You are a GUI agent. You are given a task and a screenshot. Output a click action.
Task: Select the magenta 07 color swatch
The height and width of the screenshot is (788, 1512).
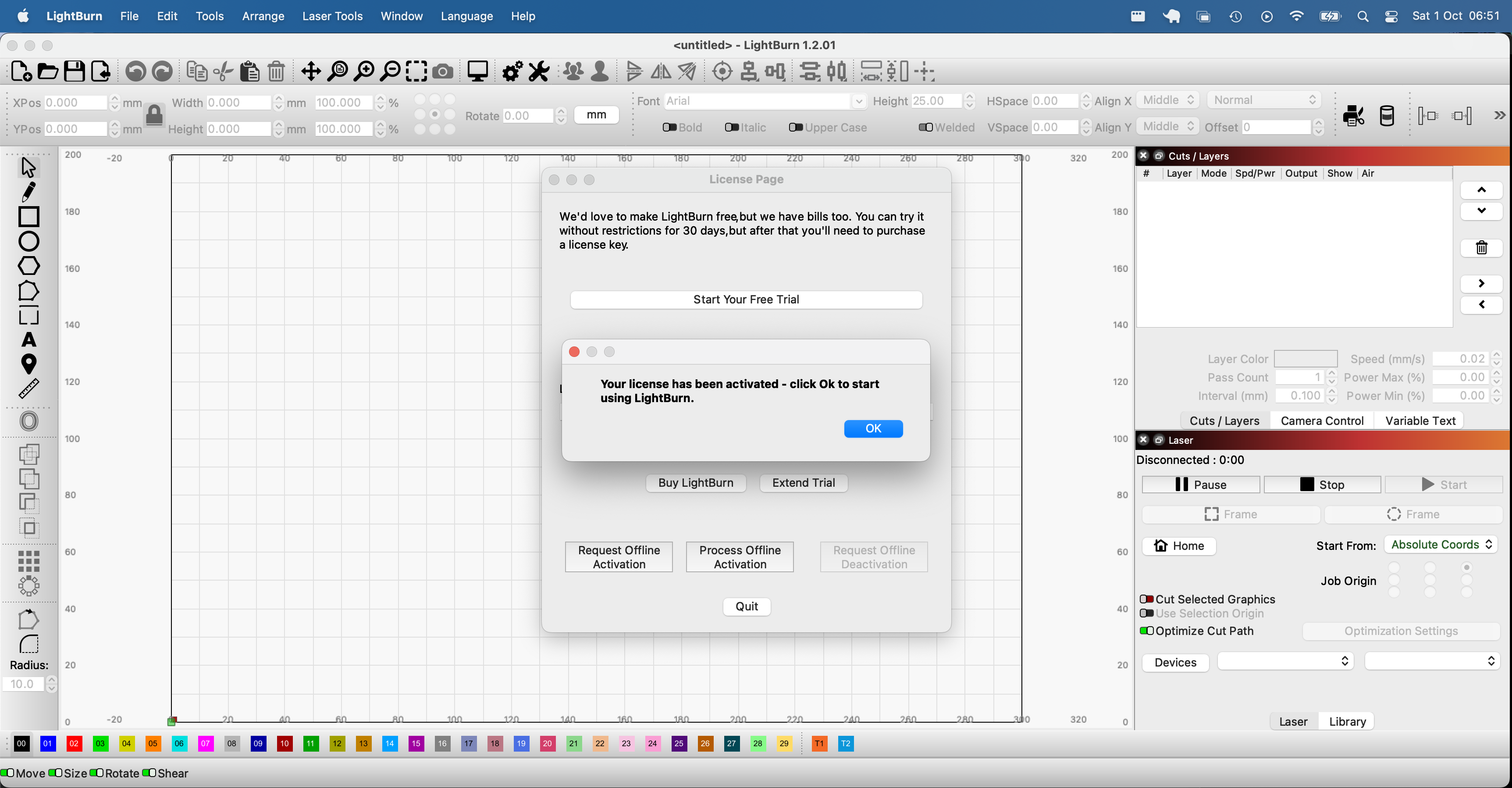click(x=206, y=743)
